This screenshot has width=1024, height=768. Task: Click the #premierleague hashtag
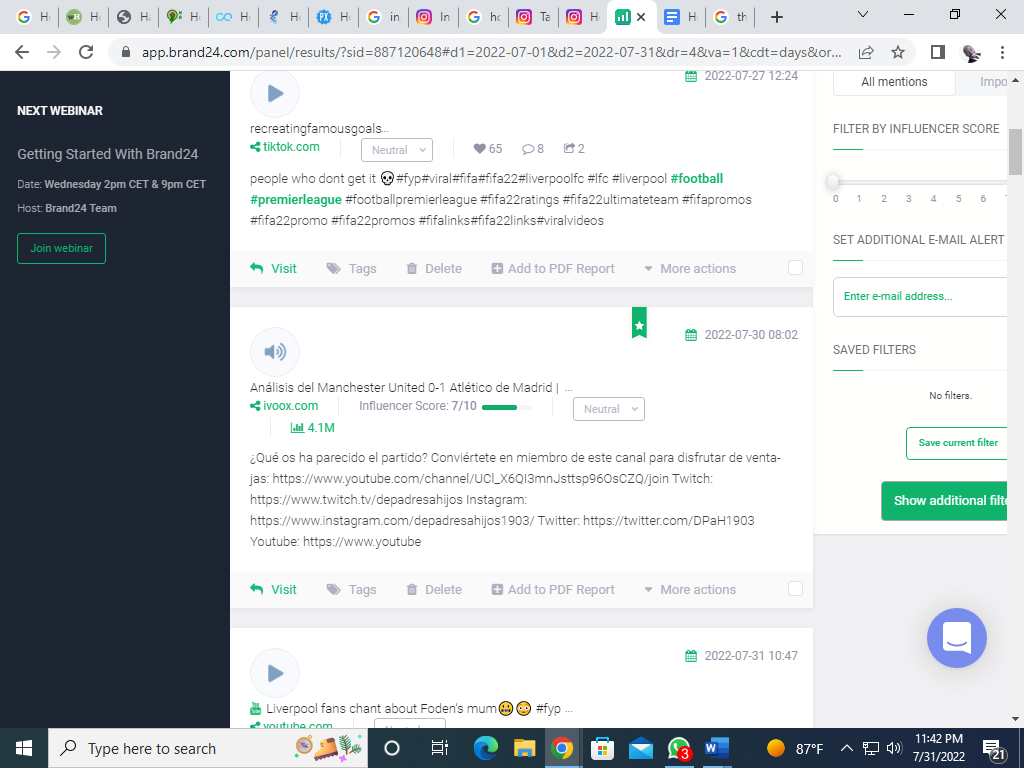pos(296,200)
